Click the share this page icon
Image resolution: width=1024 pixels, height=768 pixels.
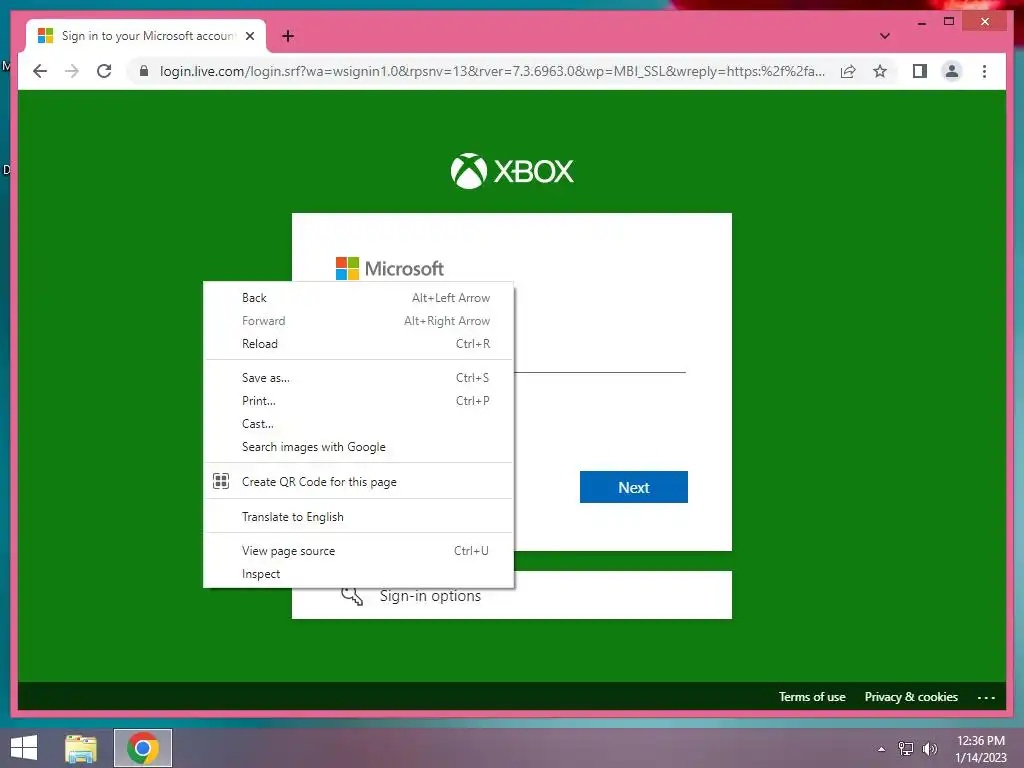pos(848,71)
